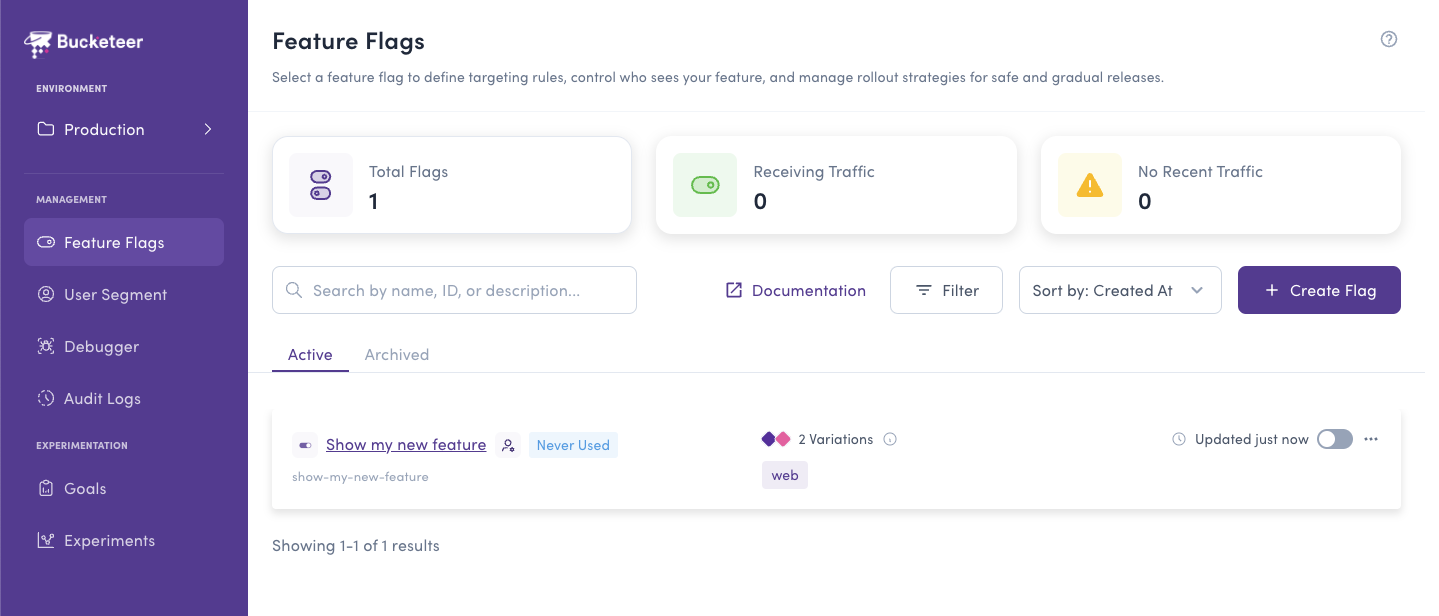This screenshot has height=616, width=1439.
Task: Open the Experiments page
Action: click(x=124, y=540)
